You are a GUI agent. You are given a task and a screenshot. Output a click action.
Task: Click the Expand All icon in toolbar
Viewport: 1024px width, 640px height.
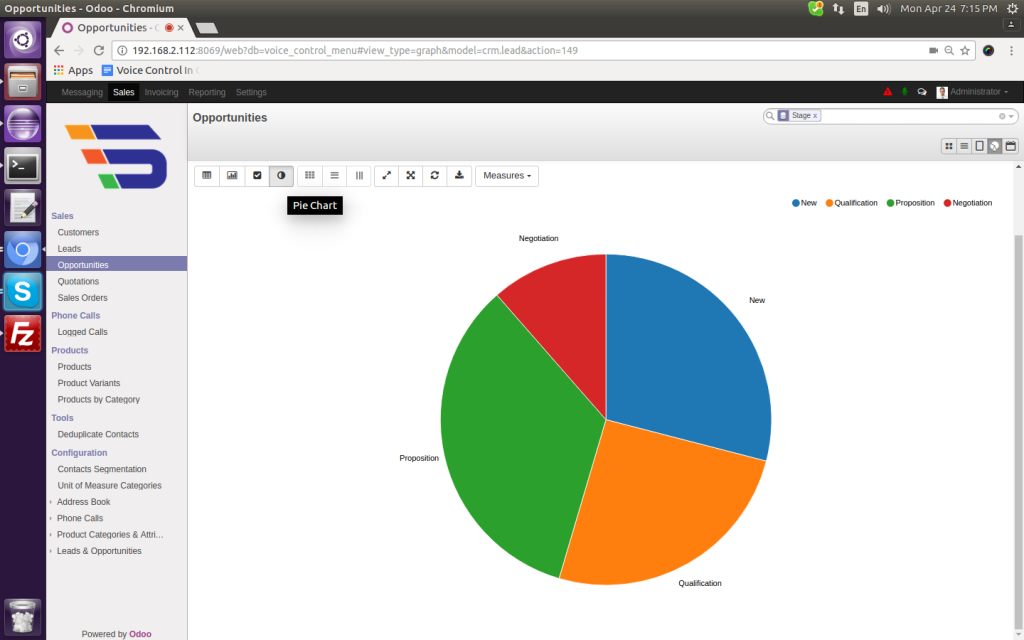coord(411,175)
